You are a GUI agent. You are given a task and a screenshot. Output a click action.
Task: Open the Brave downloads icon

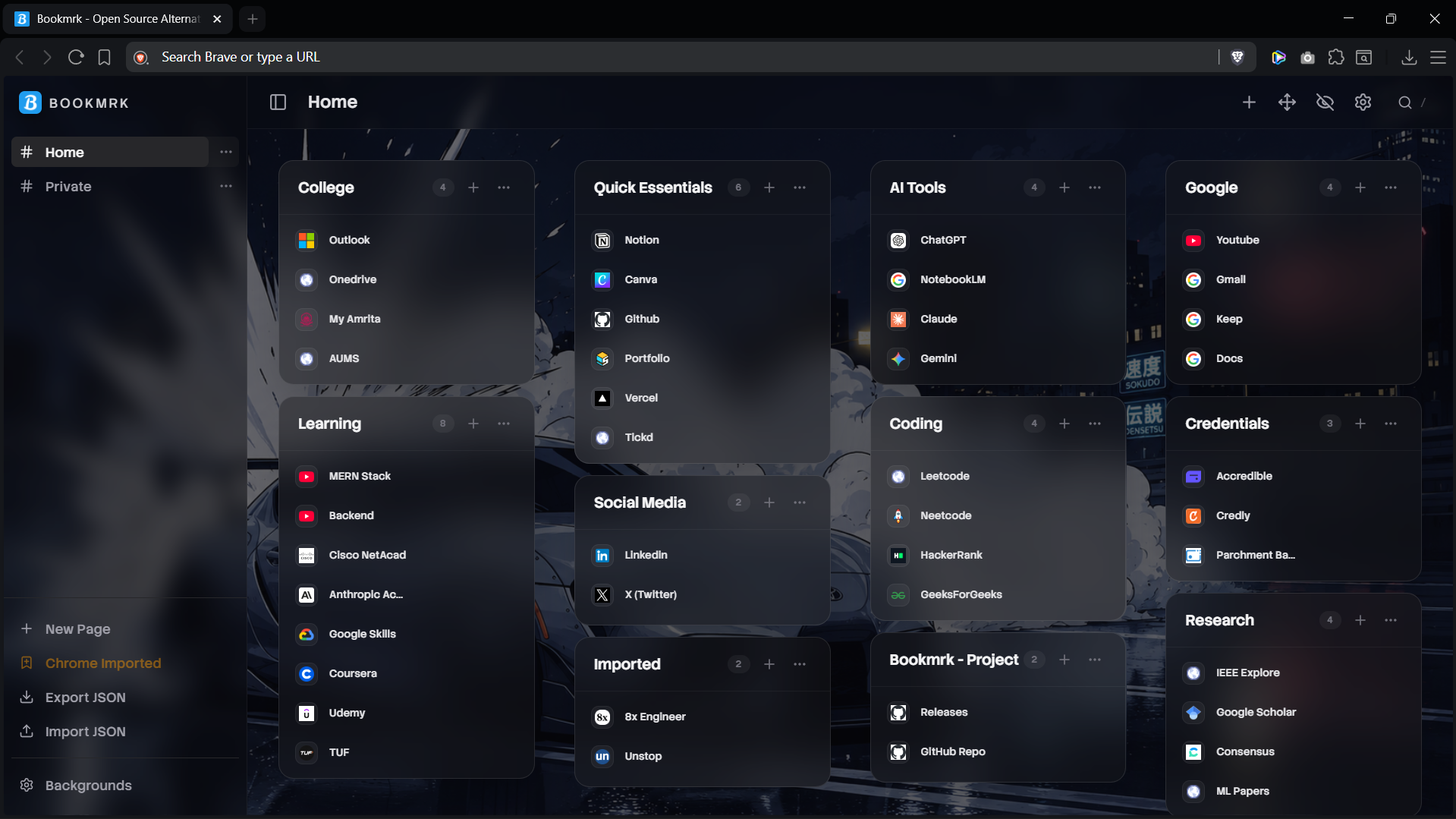[1409, 57]
